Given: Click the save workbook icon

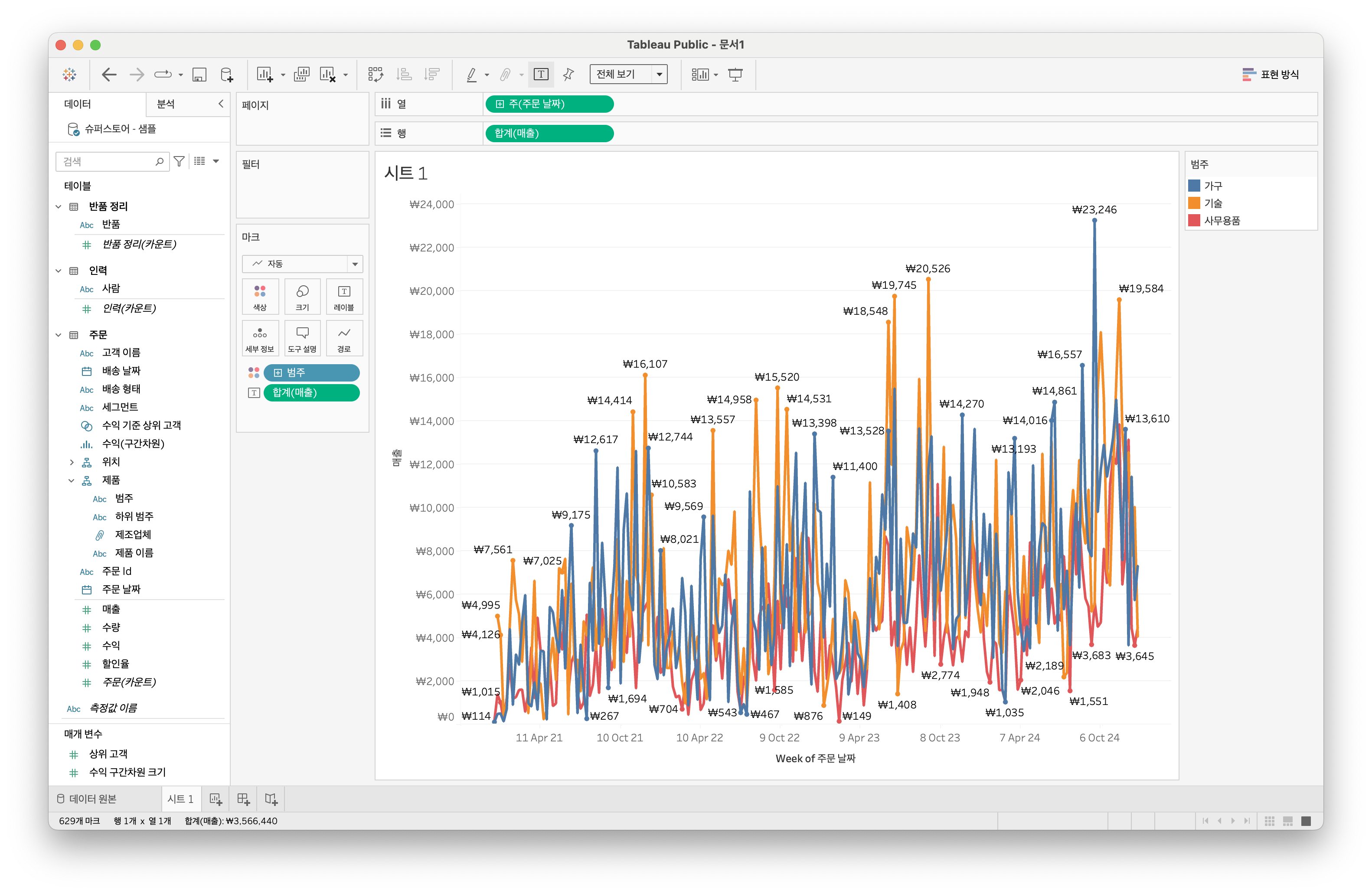Looking at the screenshot, I should click(x=199, y=75).
